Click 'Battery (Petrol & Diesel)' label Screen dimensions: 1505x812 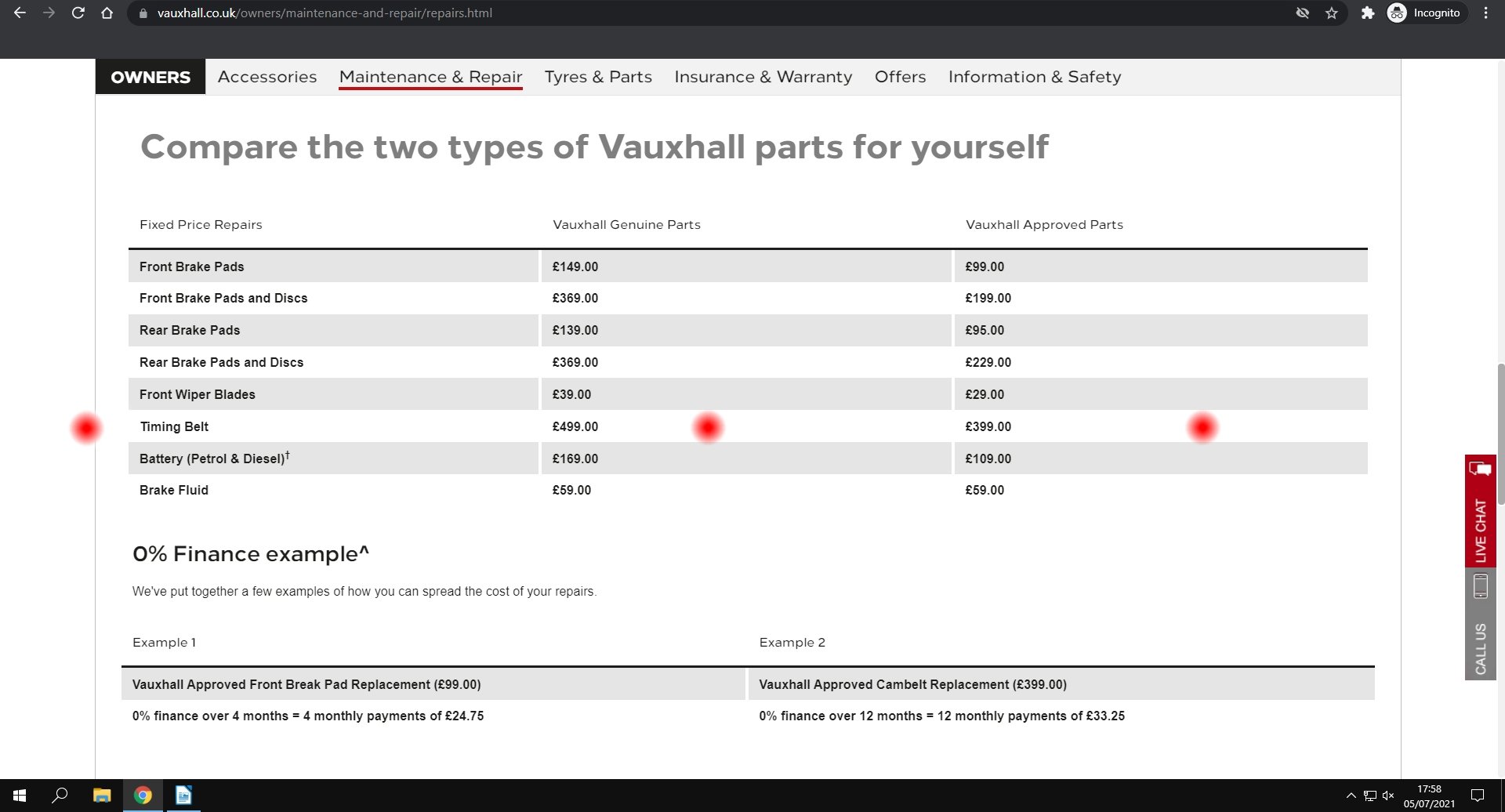point(215,458)
